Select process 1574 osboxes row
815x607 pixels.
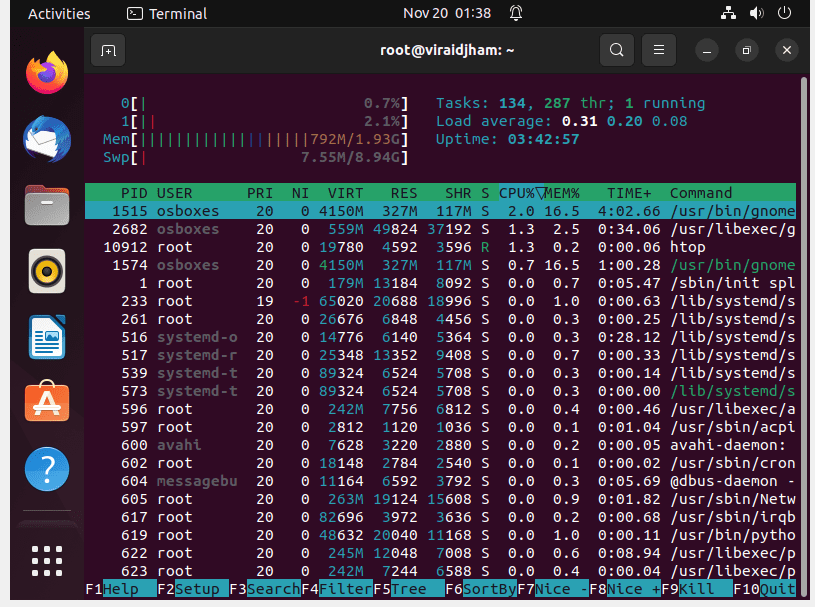coord(440,265)
